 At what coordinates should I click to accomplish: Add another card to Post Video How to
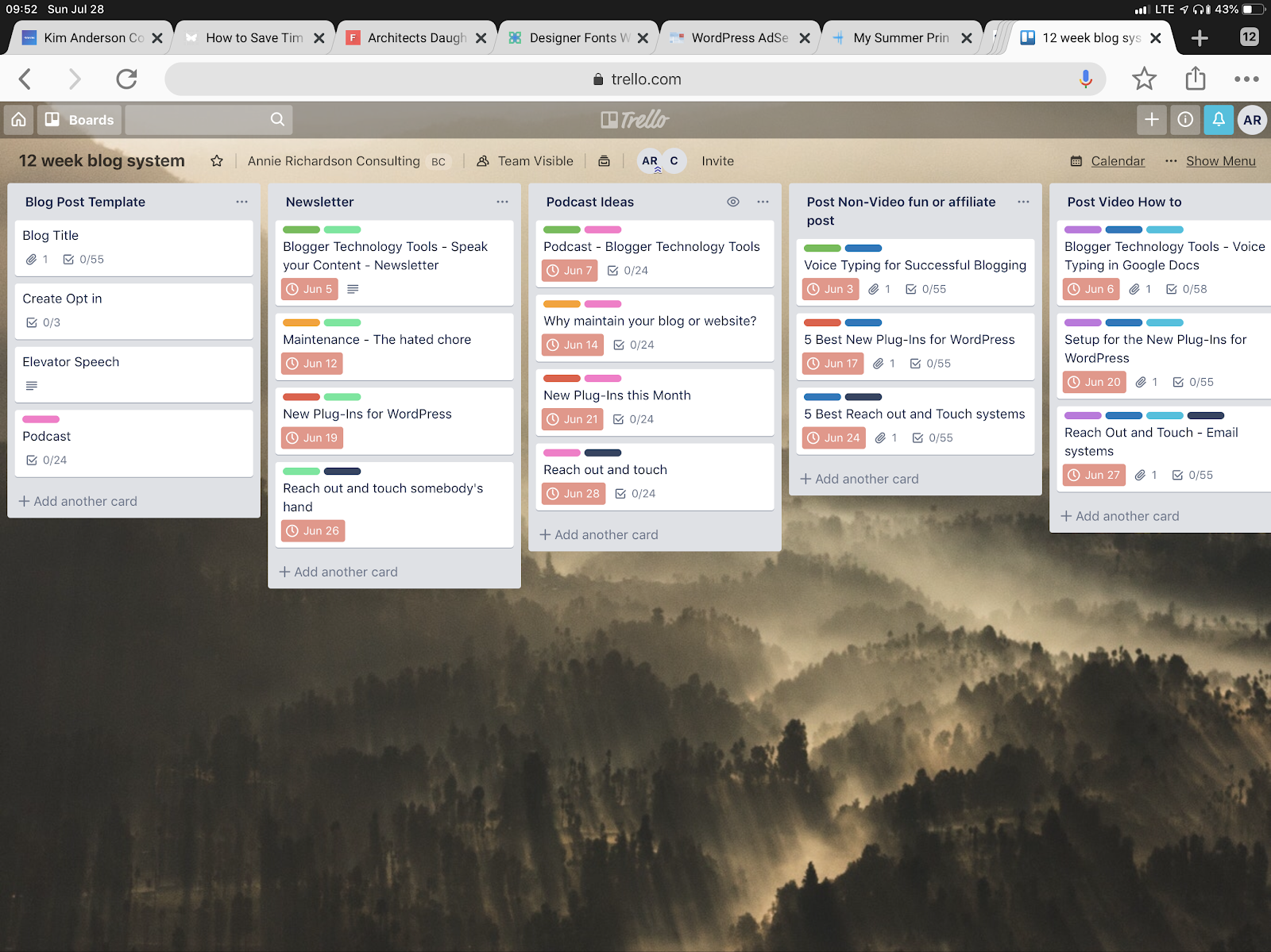pos(1120,516)
